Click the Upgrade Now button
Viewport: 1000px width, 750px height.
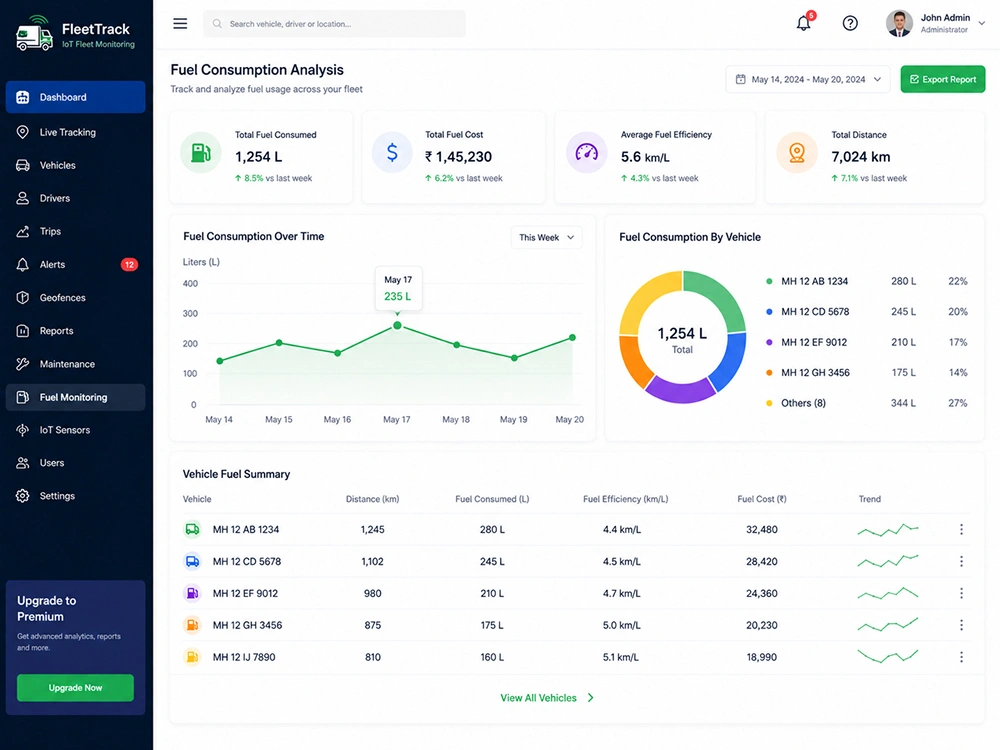pyautogui.click(x=75, y=688)
